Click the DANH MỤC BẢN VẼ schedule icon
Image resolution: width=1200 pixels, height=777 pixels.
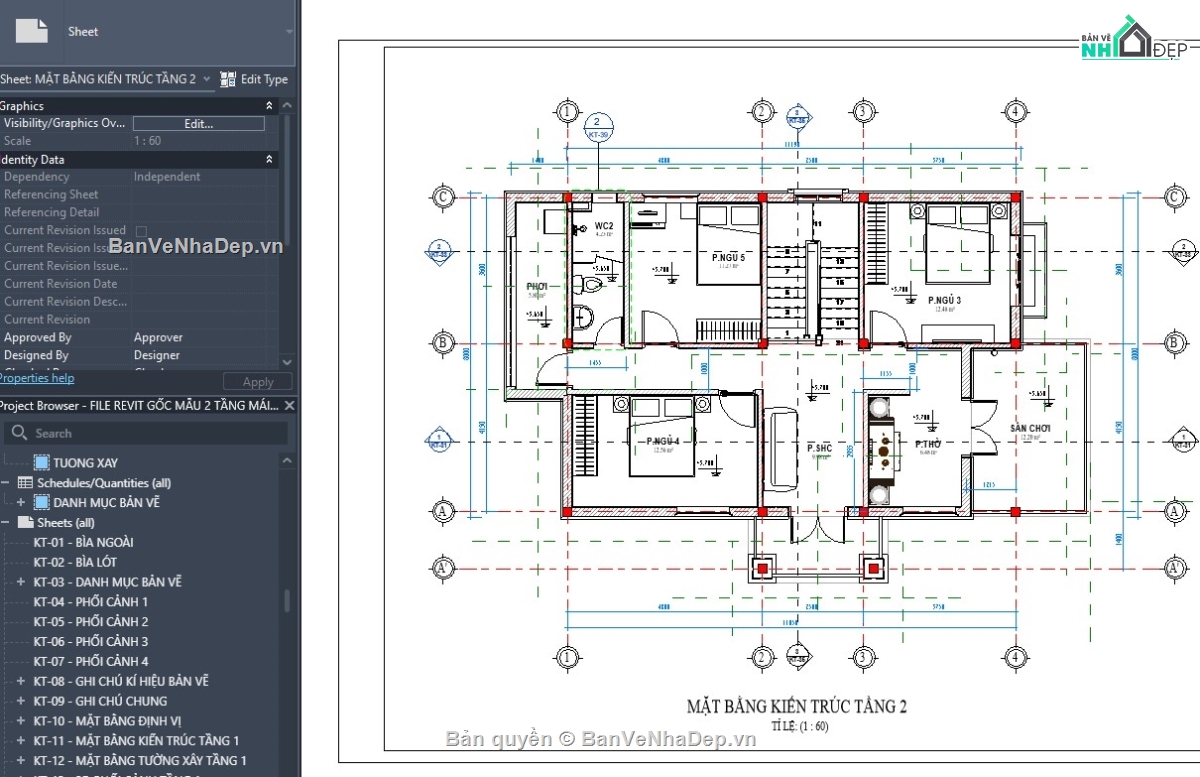(x=41, y=502)
